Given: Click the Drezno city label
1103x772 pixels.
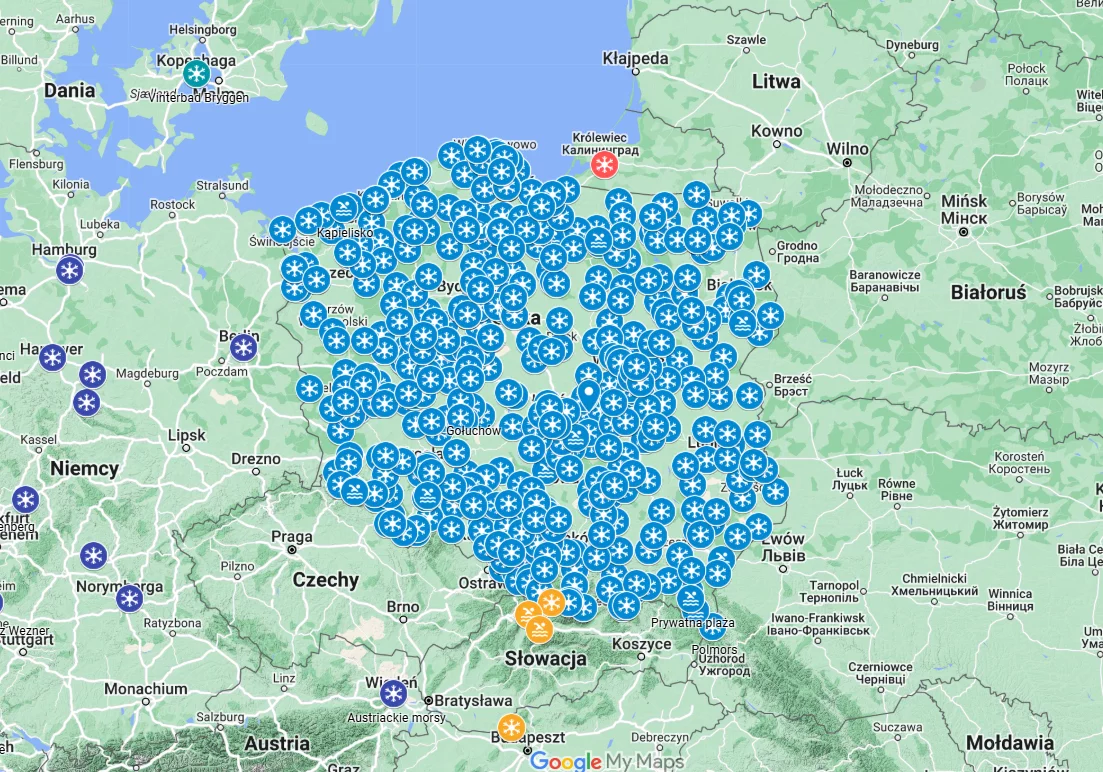Looking at the screenshot, I should (x=256, y=459).
